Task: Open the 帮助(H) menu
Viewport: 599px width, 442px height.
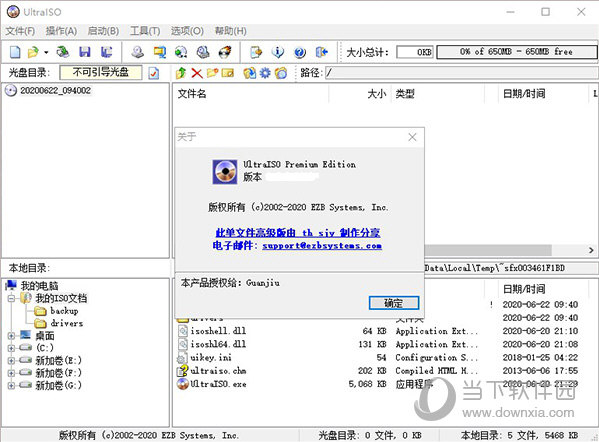Action: click(230, 31)
